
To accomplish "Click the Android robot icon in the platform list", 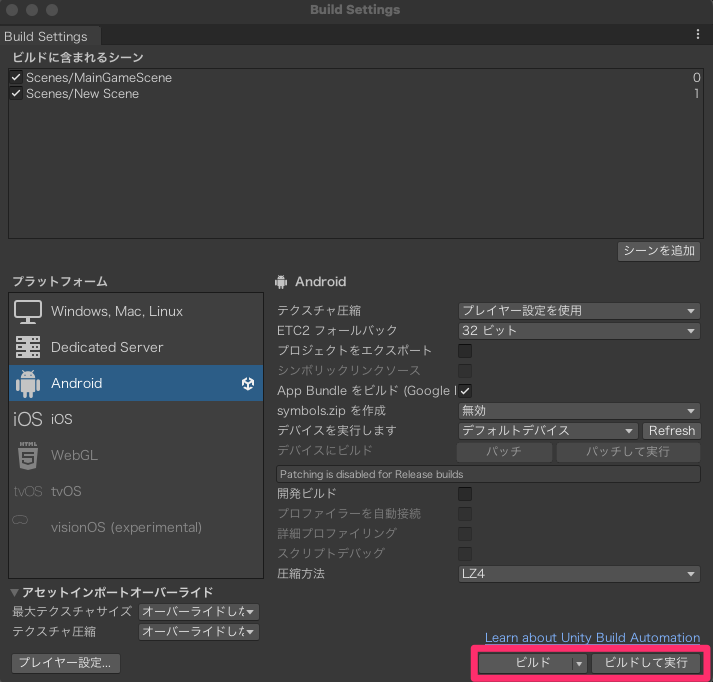I will point(28,384).
